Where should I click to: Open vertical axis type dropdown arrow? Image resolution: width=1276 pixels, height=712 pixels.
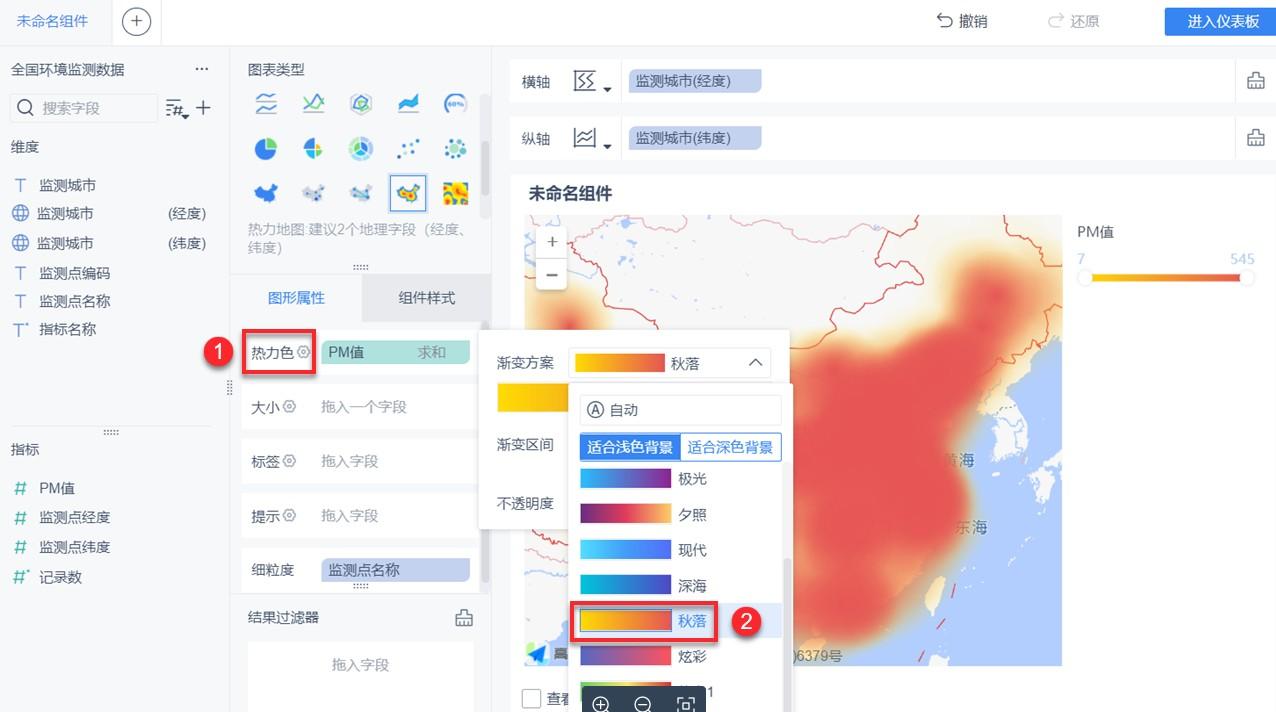point(607,147)
